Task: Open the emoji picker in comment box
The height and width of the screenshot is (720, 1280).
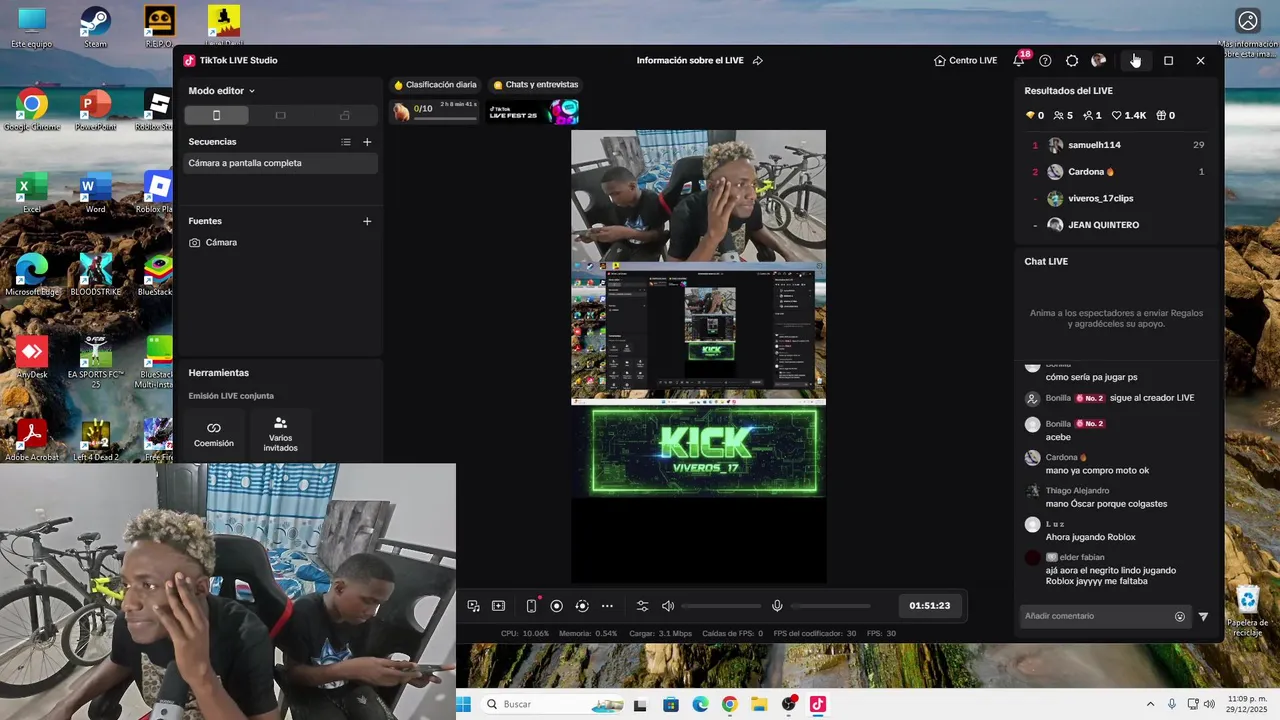Action: click(x=1180, y=617)
